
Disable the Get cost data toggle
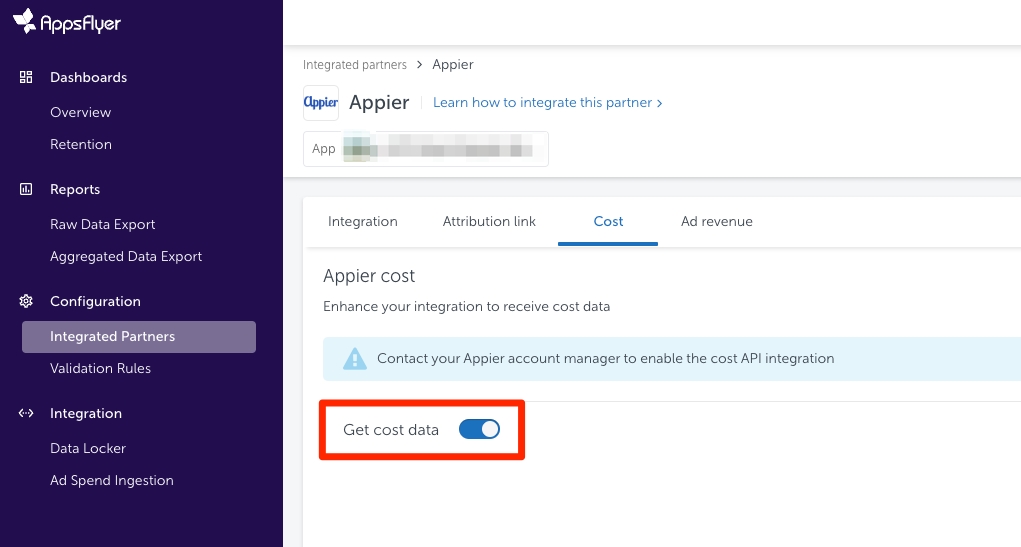pos(479,430)
